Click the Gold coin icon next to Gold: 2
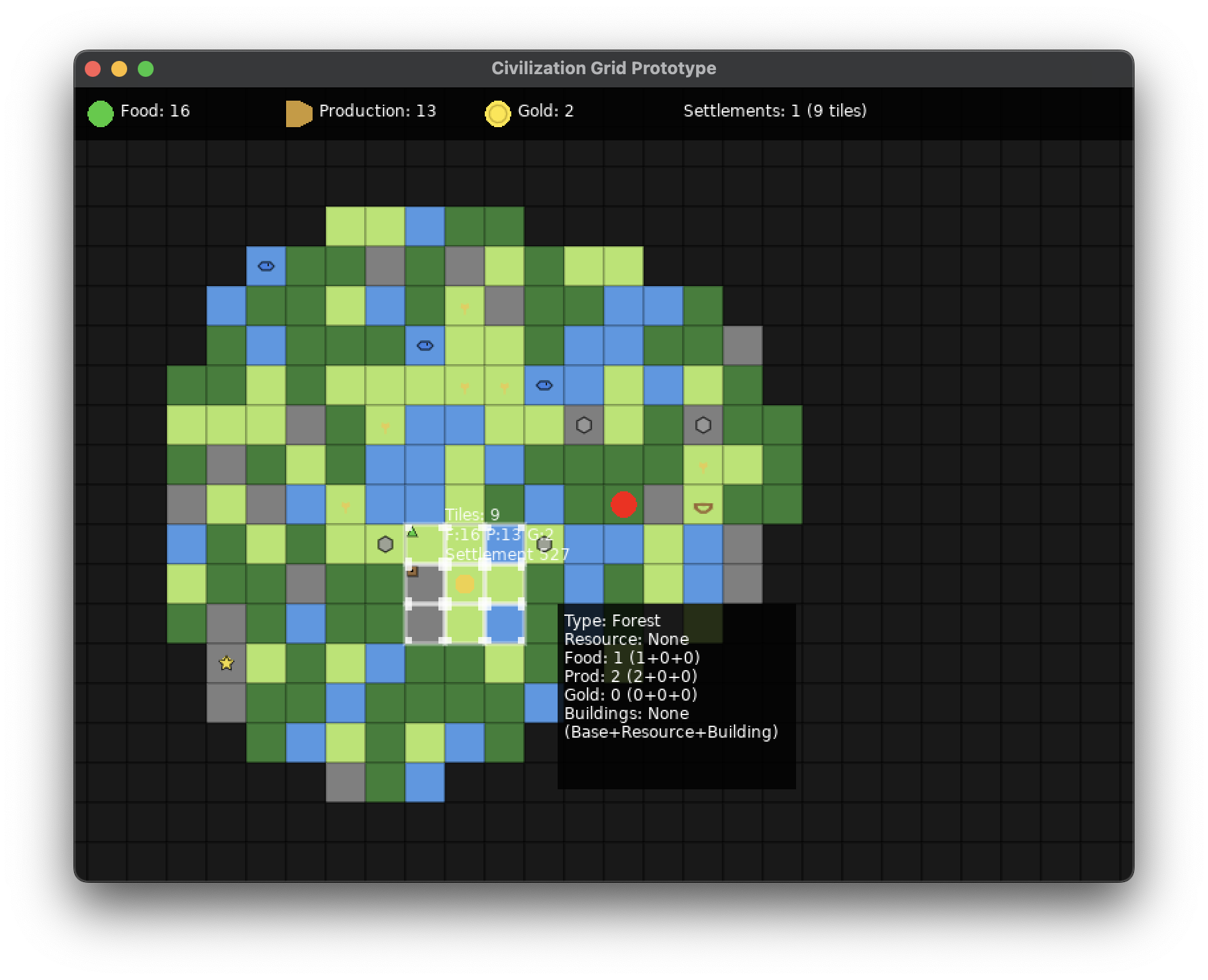The height and width of the screenshot is (980, 1208). [x=498, y=111]
